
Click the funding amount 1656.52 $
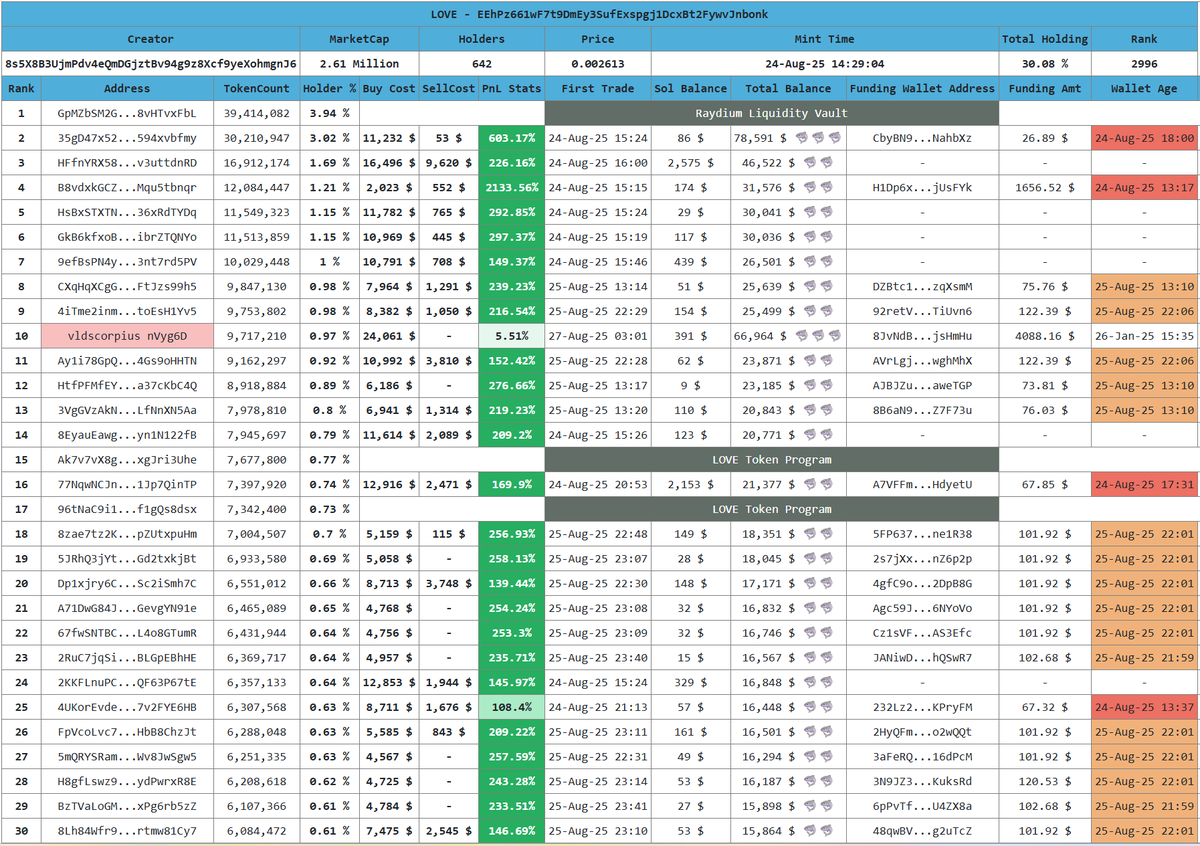pyautogui.click(x=1045, y=187)
